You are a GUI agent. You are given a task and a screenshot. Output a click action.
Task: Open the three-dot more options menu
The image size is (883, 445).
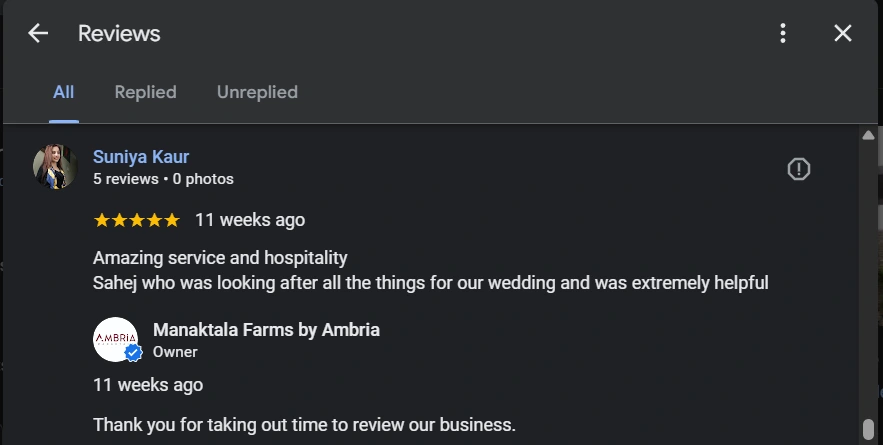(x=783, y=33)
